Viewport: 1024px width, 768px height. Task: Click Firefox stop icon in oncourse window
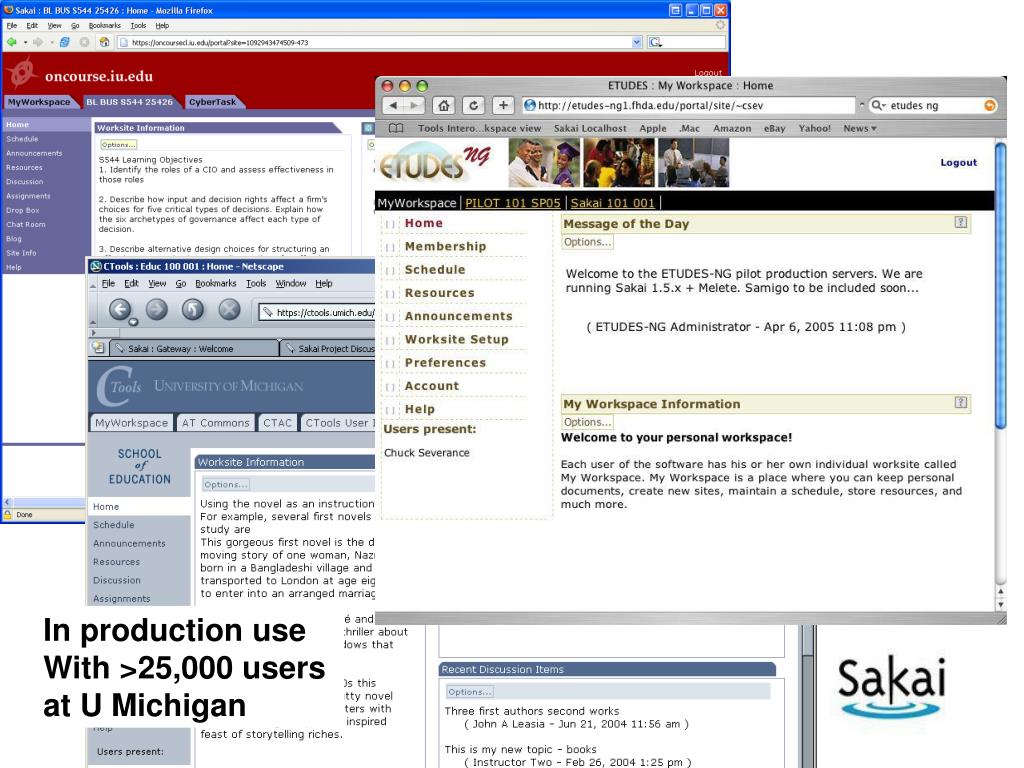coord(84,42)
